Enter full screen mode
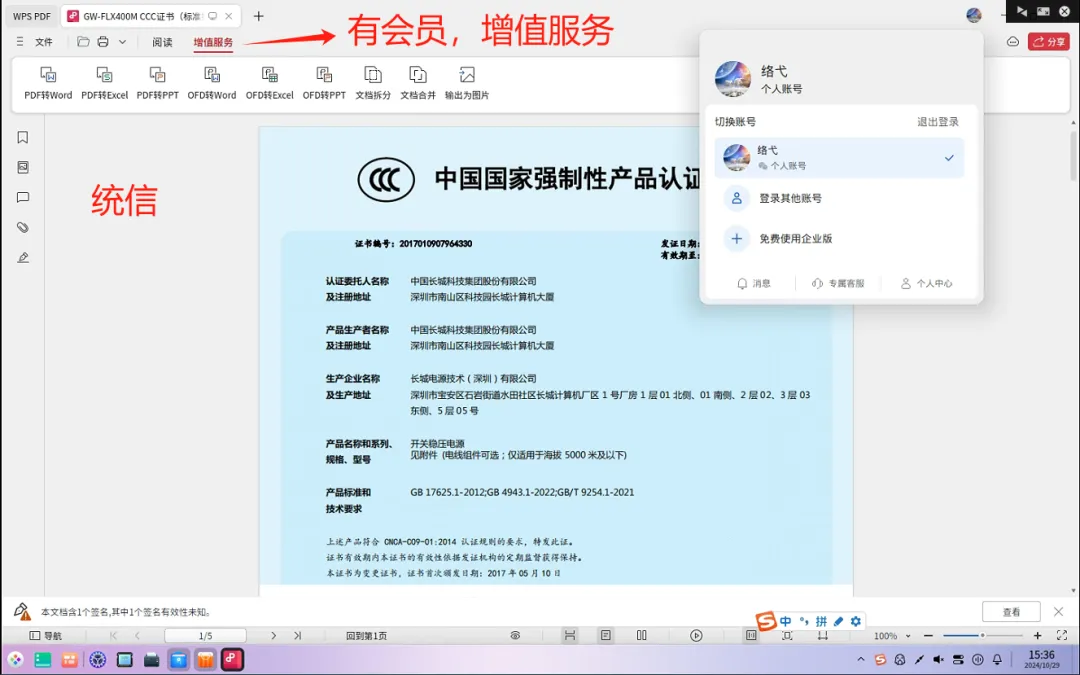1080x675 pixels. pos(1061,636)
